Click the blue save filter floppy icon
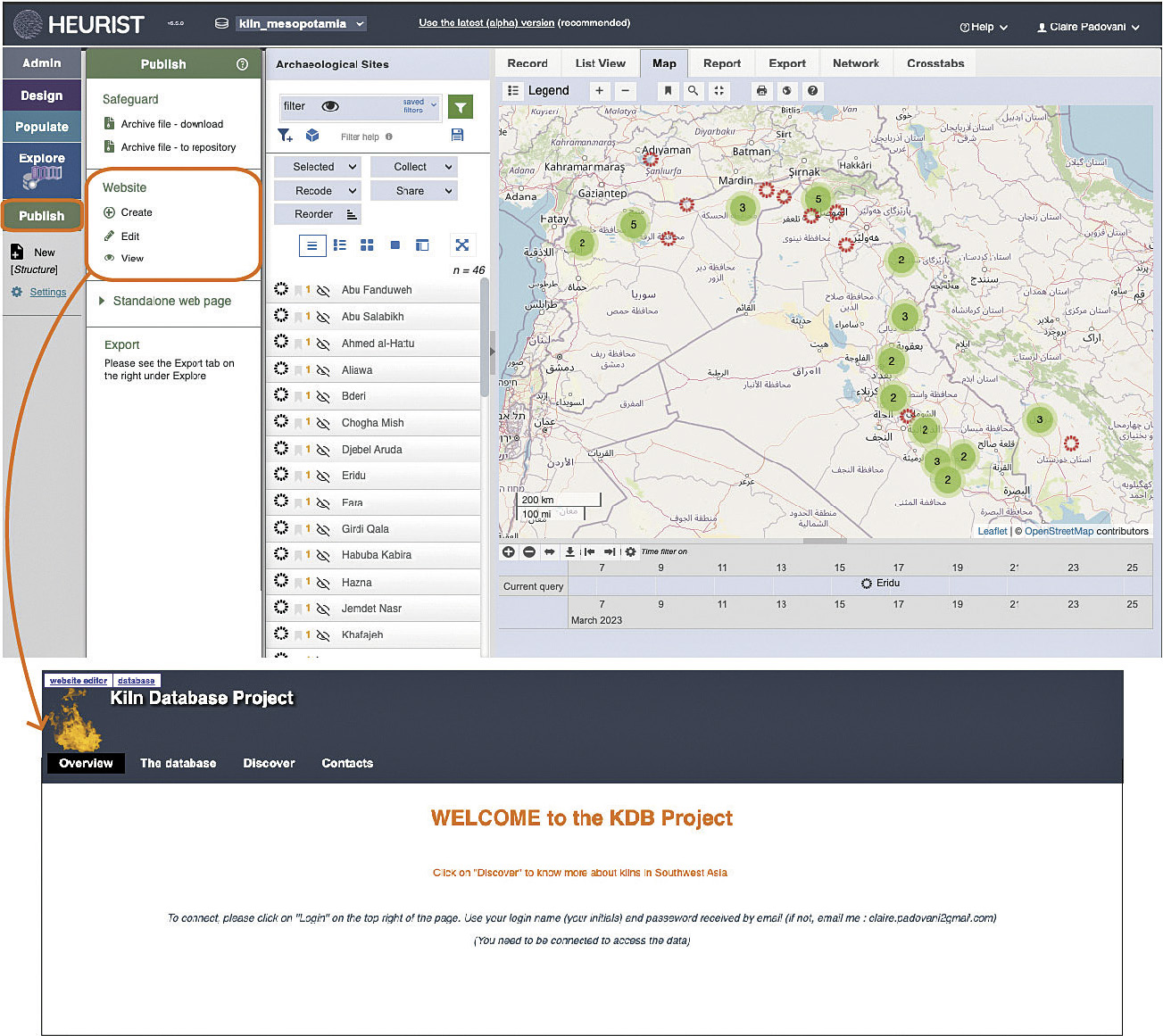This screenshot has width=1163, height=1036. 457,135
